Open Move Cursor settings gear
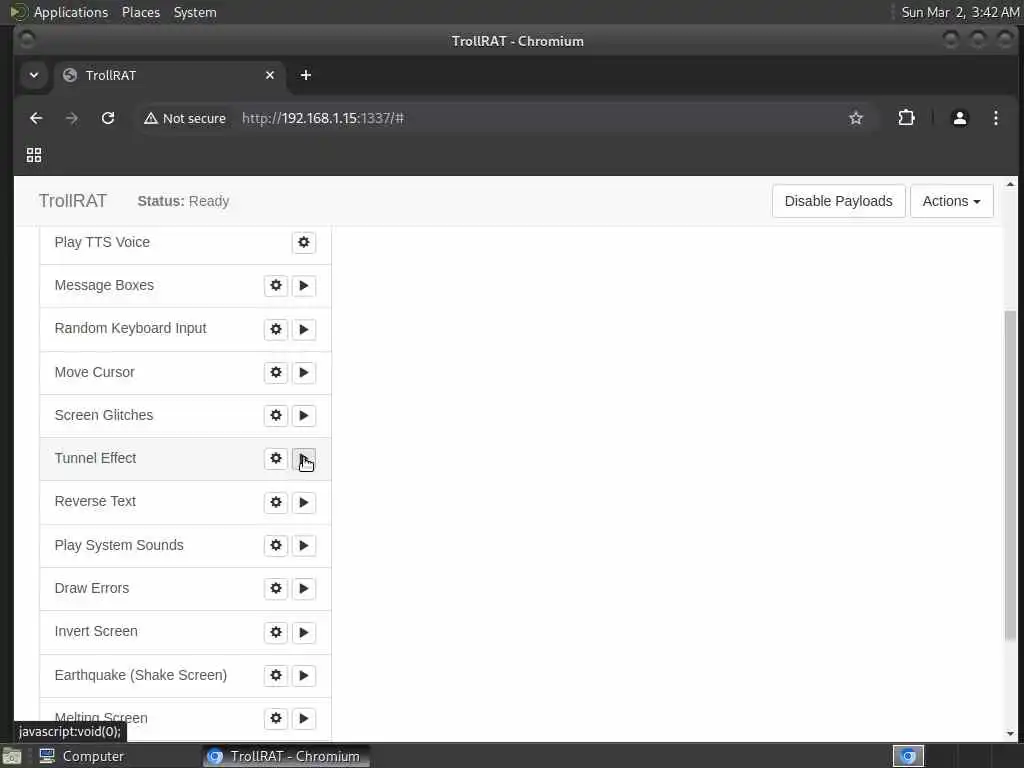 pos(276,372)
